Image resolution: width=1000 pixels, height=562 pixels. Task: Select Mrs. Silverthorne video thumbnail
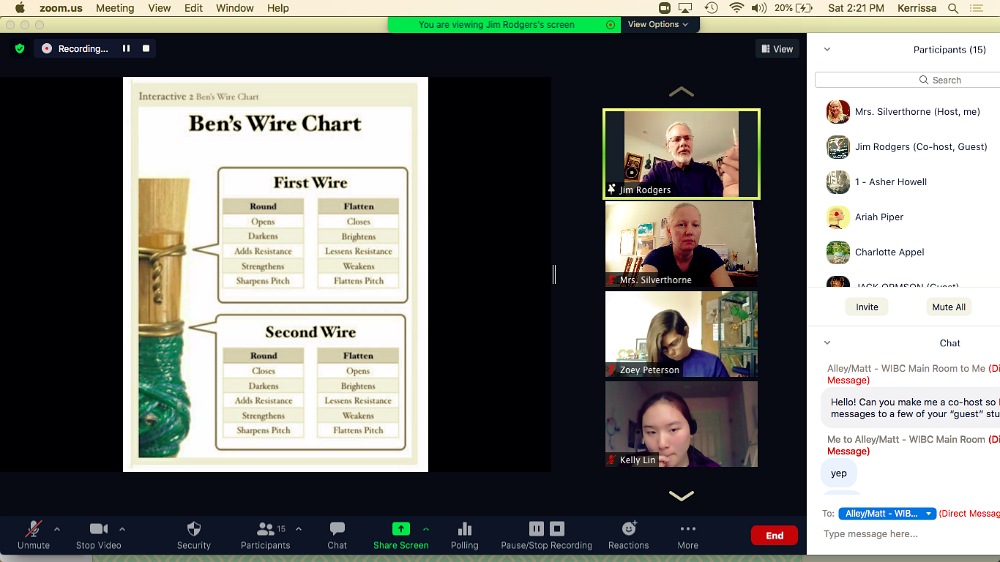(681, 244)
